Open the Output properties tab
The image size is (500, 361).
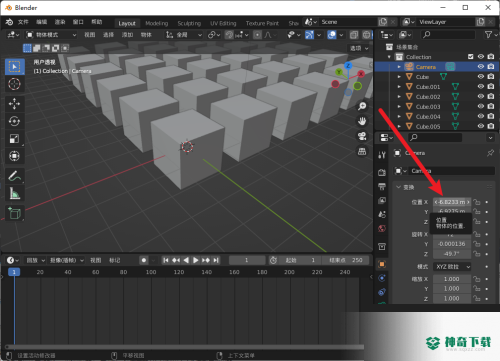(x=382, y=186)
